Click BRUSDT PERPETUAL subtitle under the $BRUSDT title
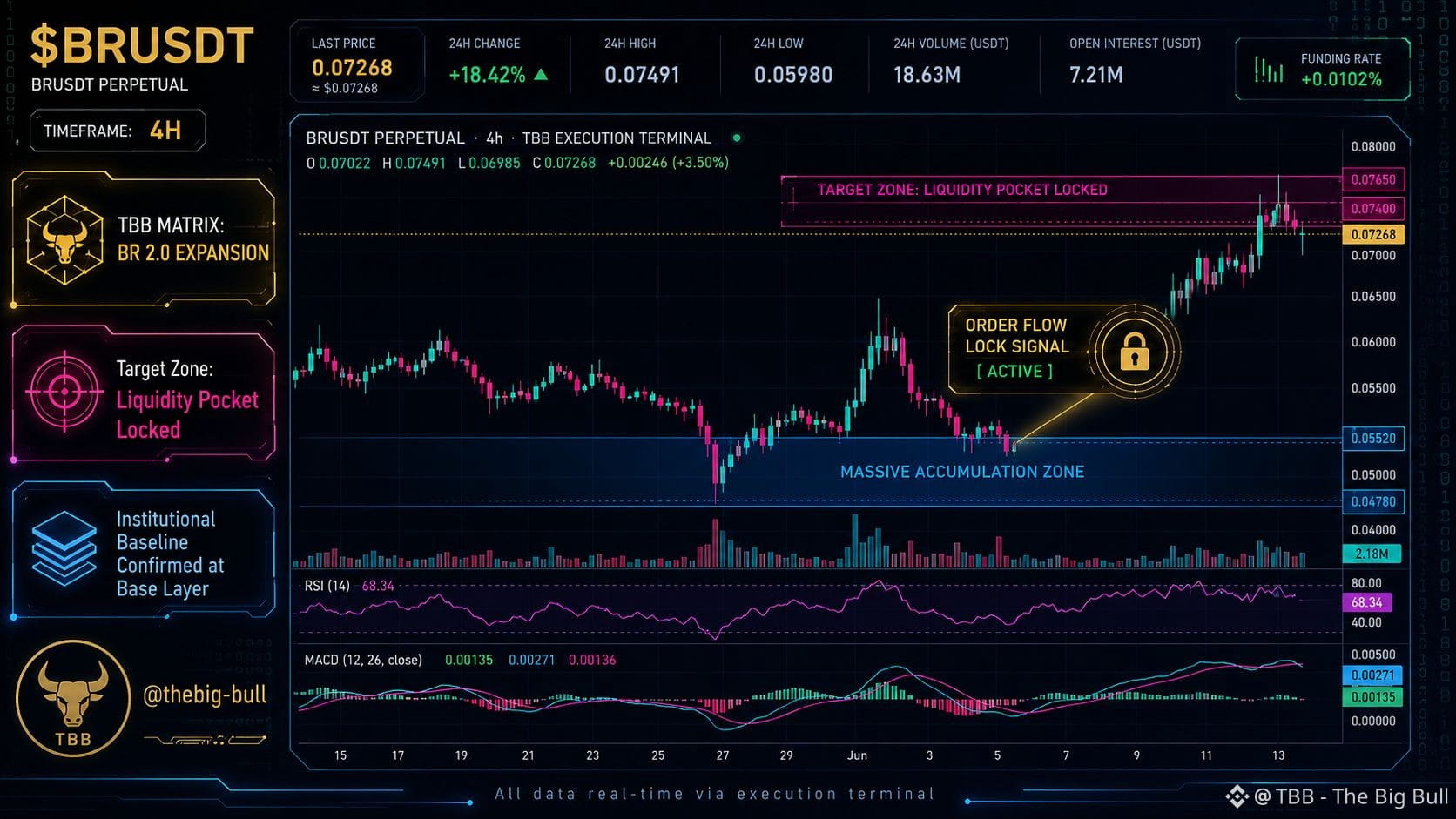1456x819 pixels. (110, 84)
